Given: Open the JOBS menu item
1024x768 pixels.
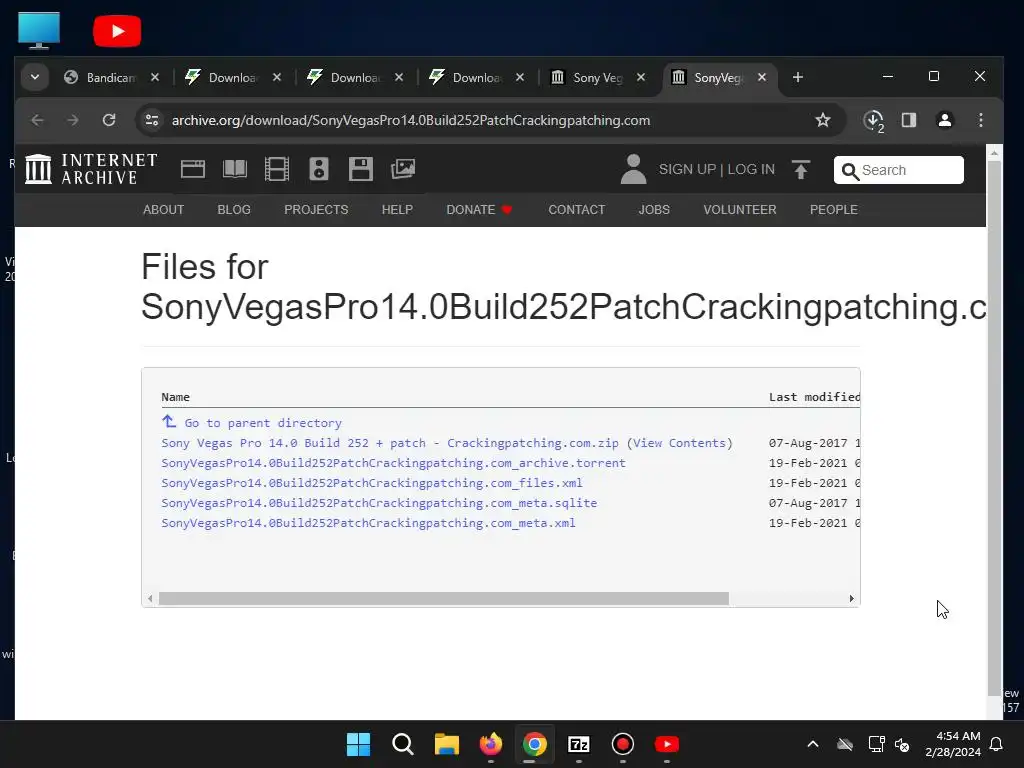Looking at the screenshot, I should click(654, 210).
